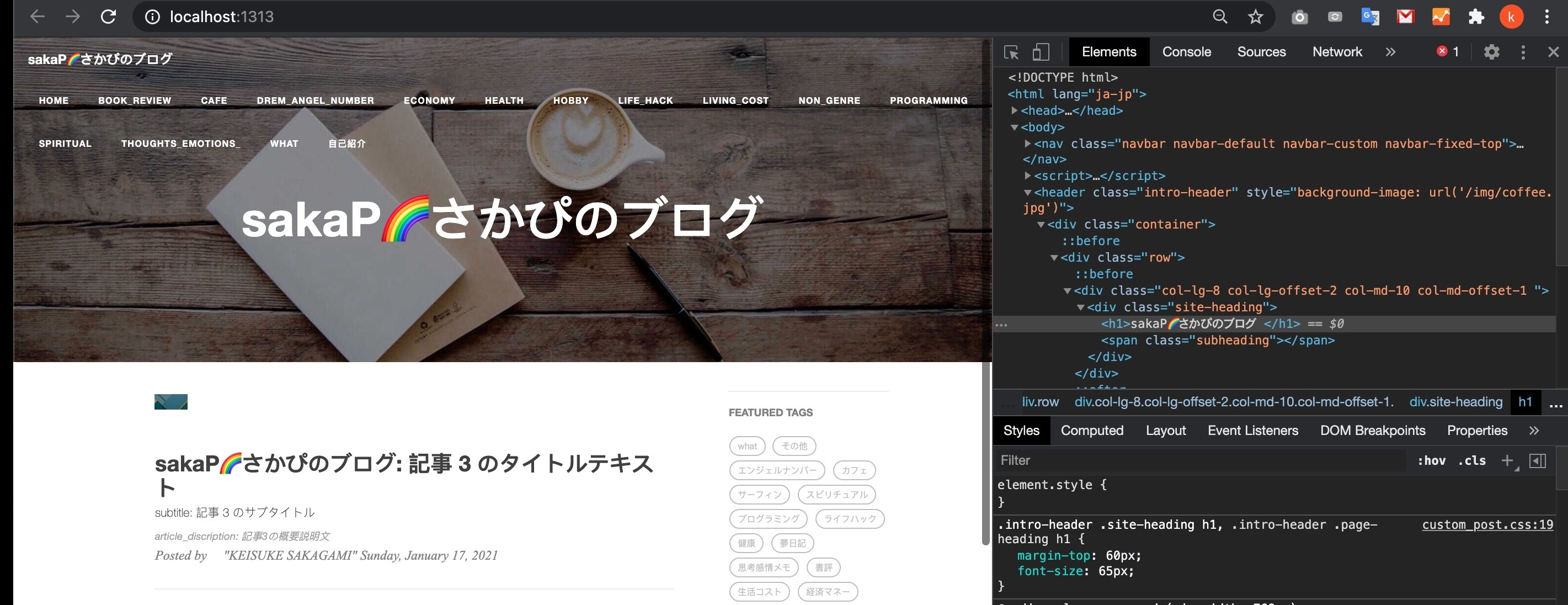
Task: Expand the head element node
Action: click(x=1015, y=110)
